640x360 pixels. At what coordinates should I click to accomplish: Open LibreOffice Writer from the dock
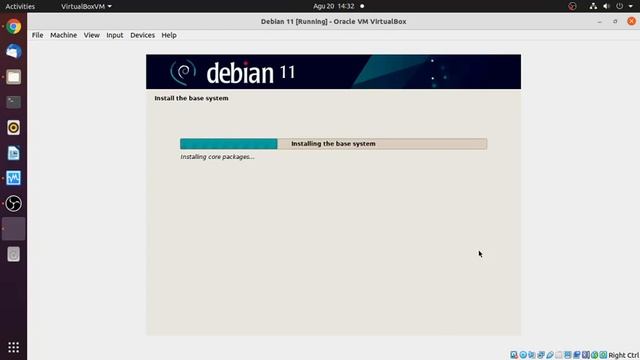(13, 153)
